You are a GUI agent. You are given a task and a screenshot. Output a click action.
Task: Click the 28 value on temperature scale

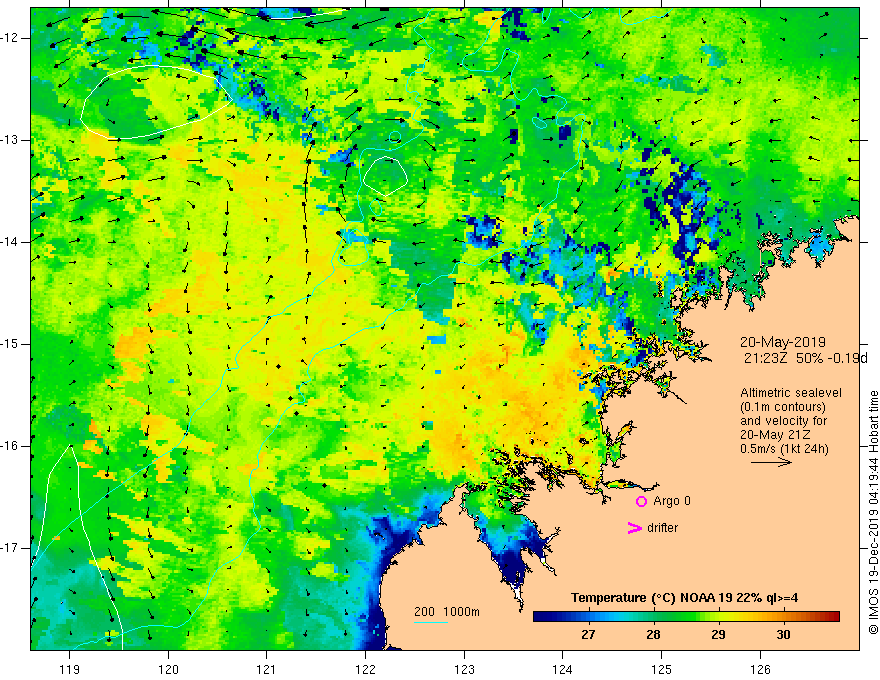pos(653,635)
